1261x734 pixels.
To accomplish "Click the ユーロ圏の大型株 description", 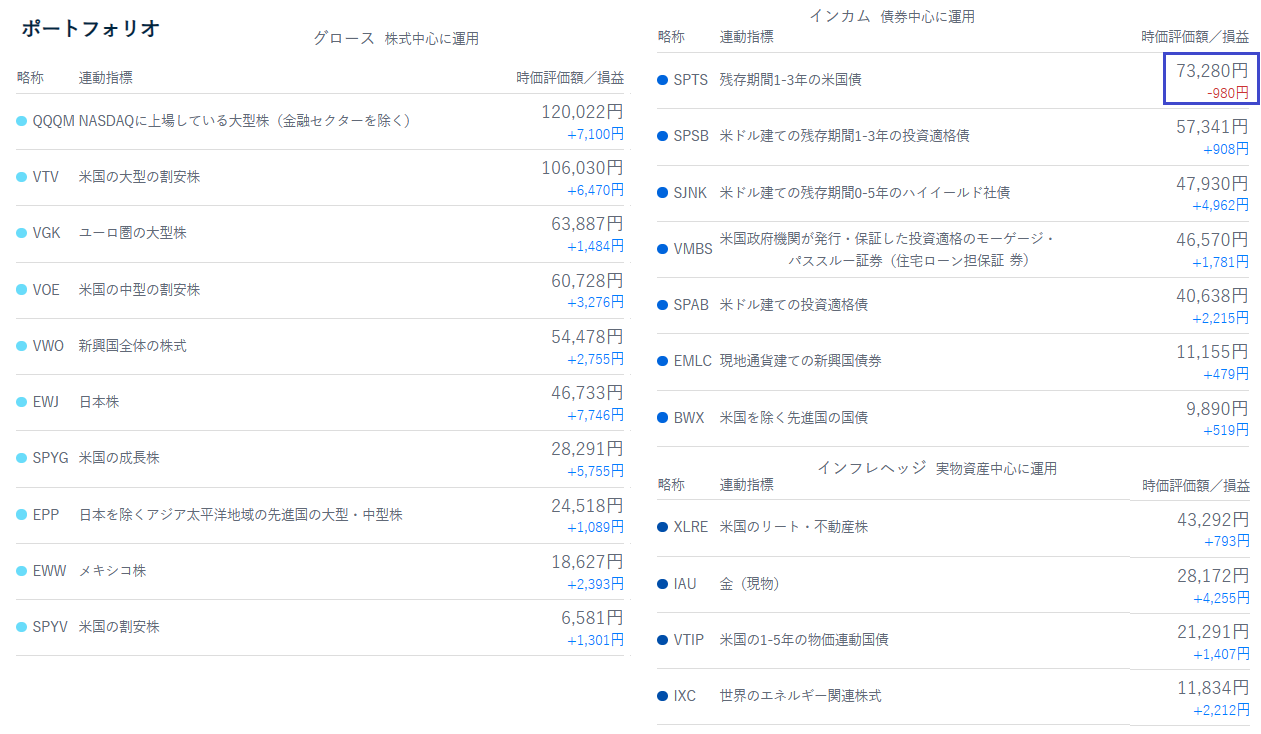I will [x=132, y=233].
